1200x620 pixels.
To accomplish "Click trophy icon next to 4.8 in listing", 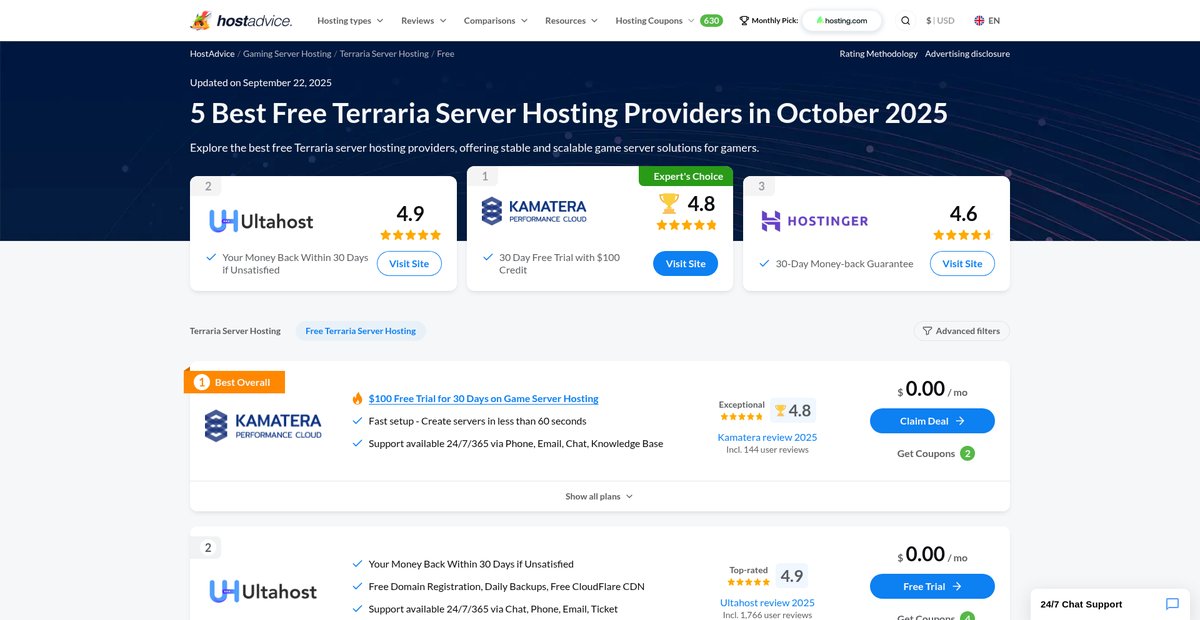I will [780, 410].
